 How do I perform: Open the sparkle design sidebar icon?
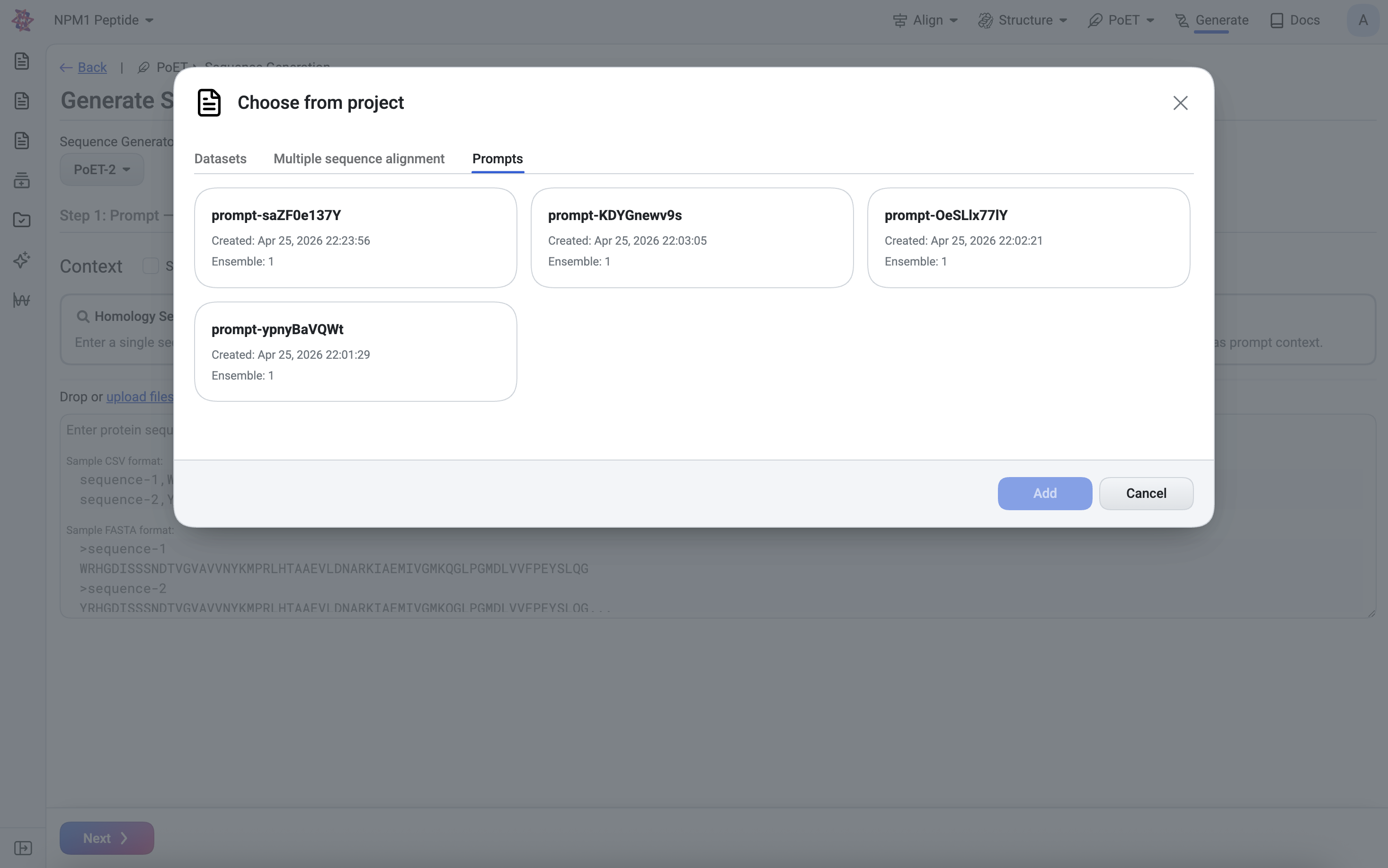pos(22,260)
